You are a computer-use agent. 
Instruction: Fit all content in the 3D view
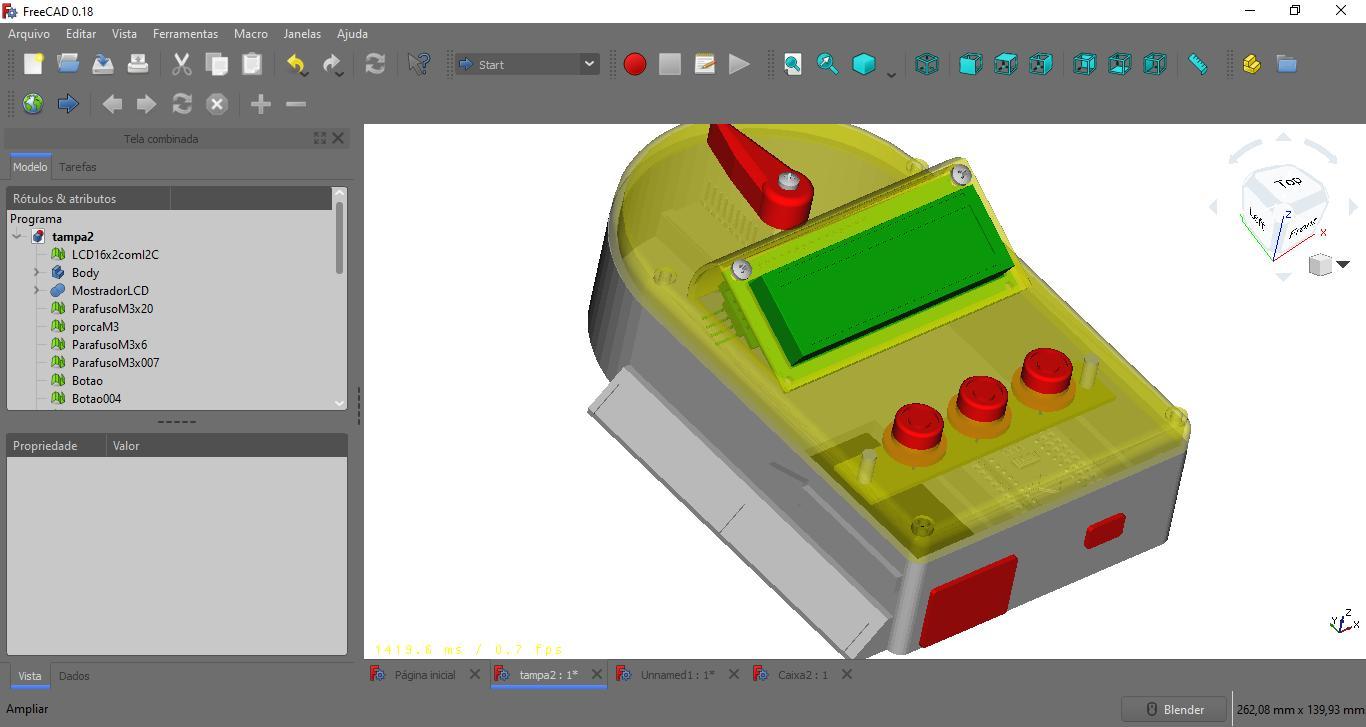(x=793, y=64)
